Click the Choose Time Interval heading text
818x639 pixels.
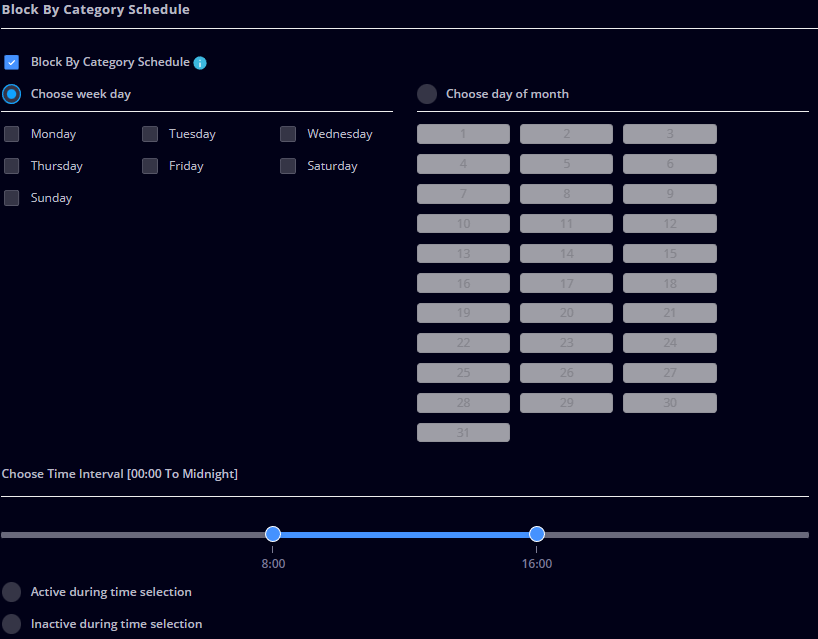(119, 474)
